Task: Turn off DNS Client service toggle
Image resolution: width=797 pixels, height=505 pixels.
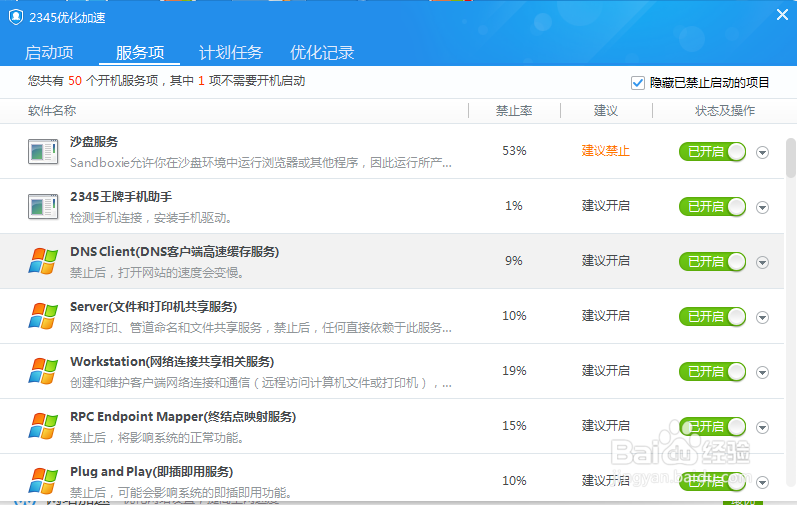Action: pyautogui.click(x=712, y=261)
